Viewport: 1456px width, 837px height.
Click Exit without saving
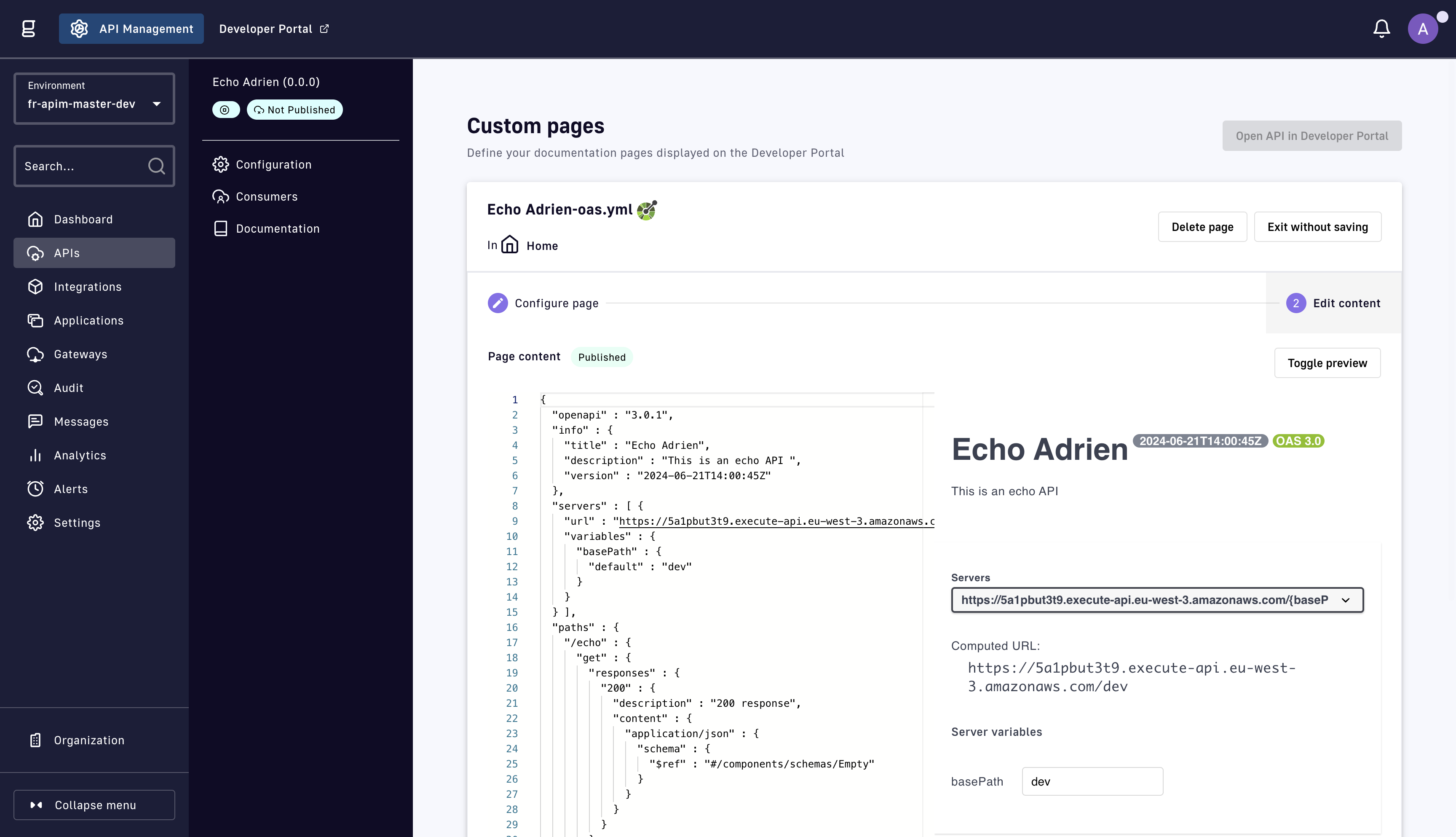tap(1317, 226)
